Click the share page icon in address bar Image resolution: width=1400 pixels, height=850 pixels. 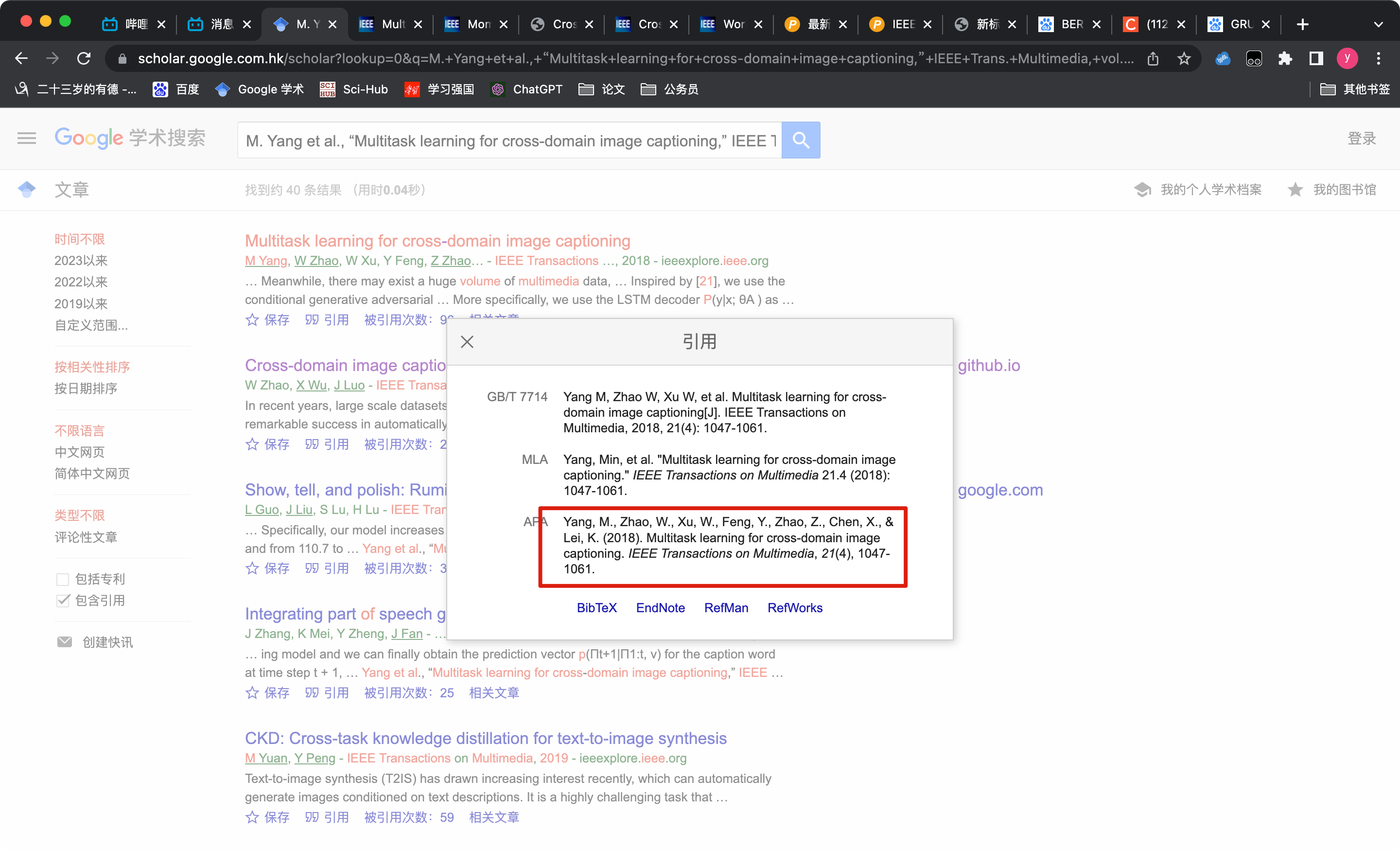coord(1153,58)
